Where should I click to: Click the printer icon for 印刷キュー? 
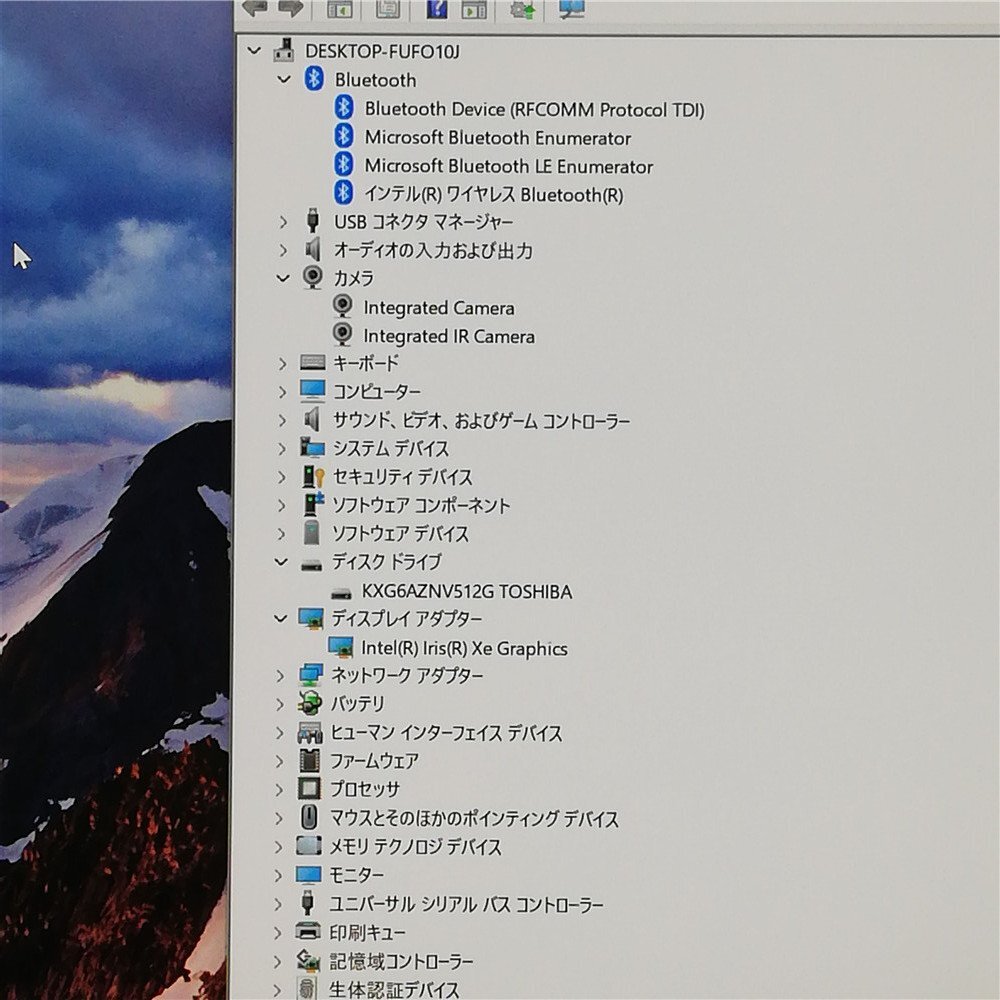coord(308,931)
